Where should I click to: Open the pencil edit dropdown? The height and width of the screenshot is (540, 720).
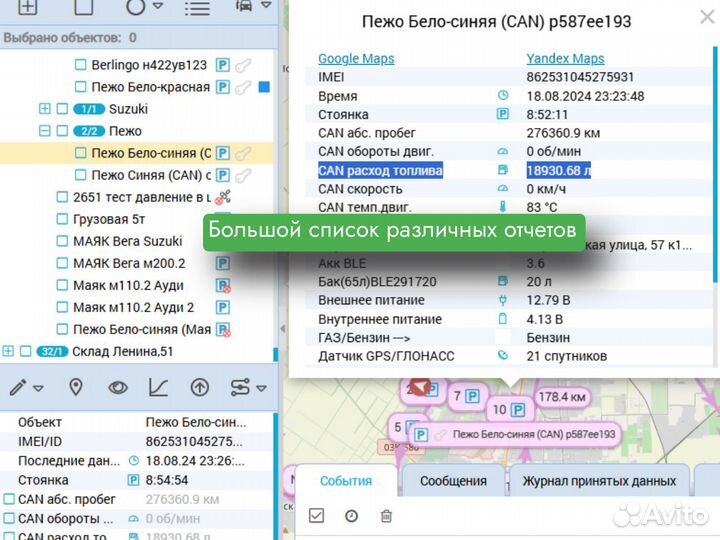(26, 387)
